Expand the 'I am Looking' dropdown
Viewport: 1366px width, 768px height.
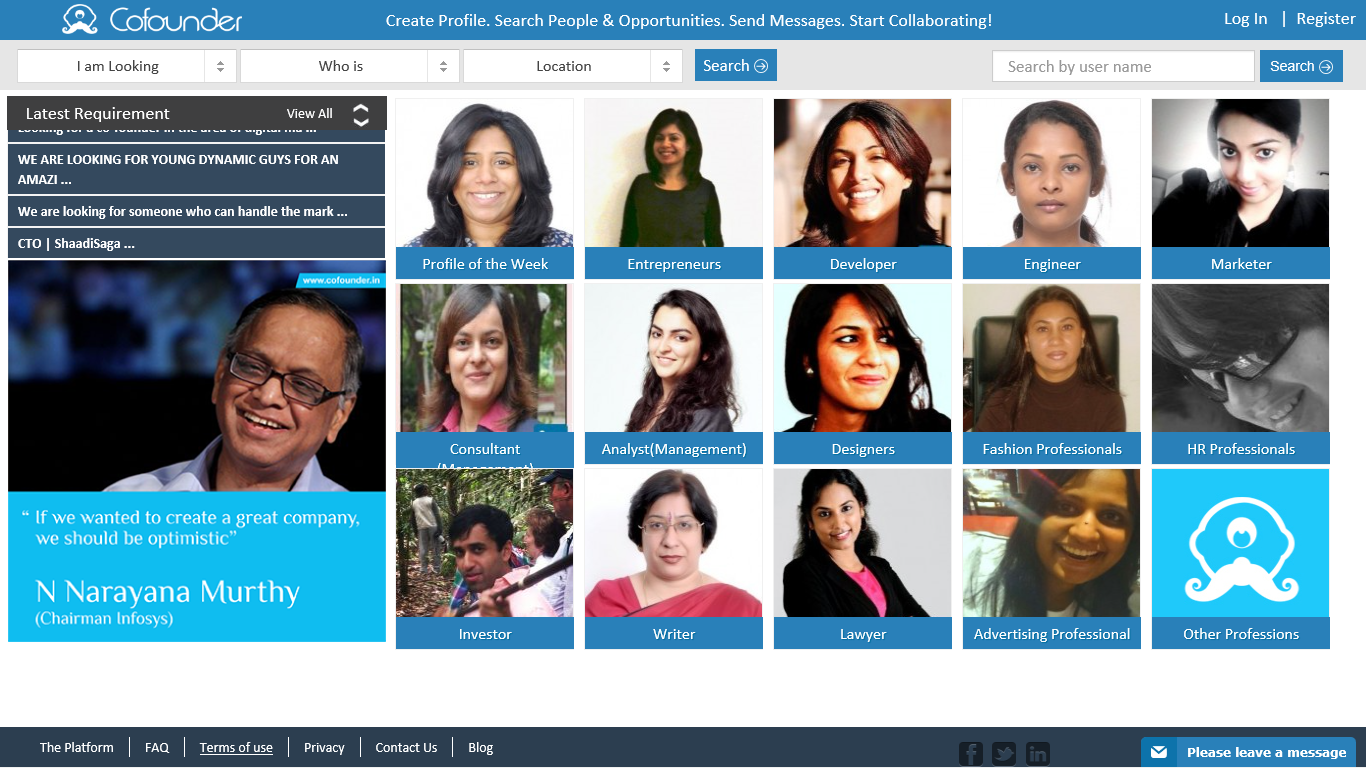click(x=127, y=66)
